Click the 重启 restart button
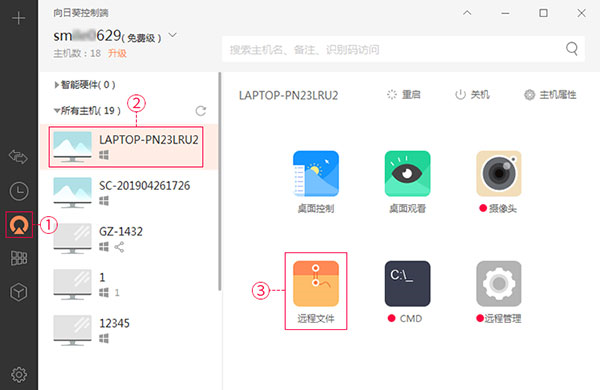 (404, 95)
